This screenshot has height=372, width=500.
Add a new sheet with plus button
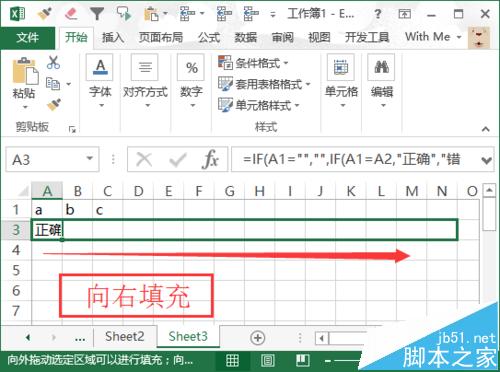pos(257,338)
